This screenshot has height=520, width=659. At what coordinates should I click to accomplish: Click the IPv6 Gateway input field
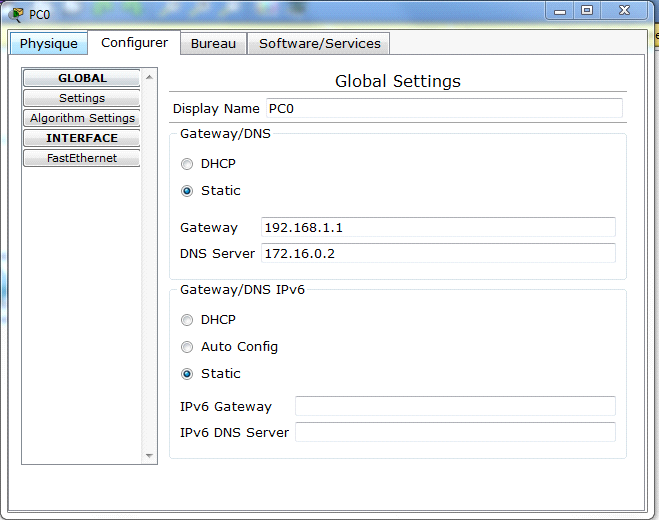[x=455, y=406]
